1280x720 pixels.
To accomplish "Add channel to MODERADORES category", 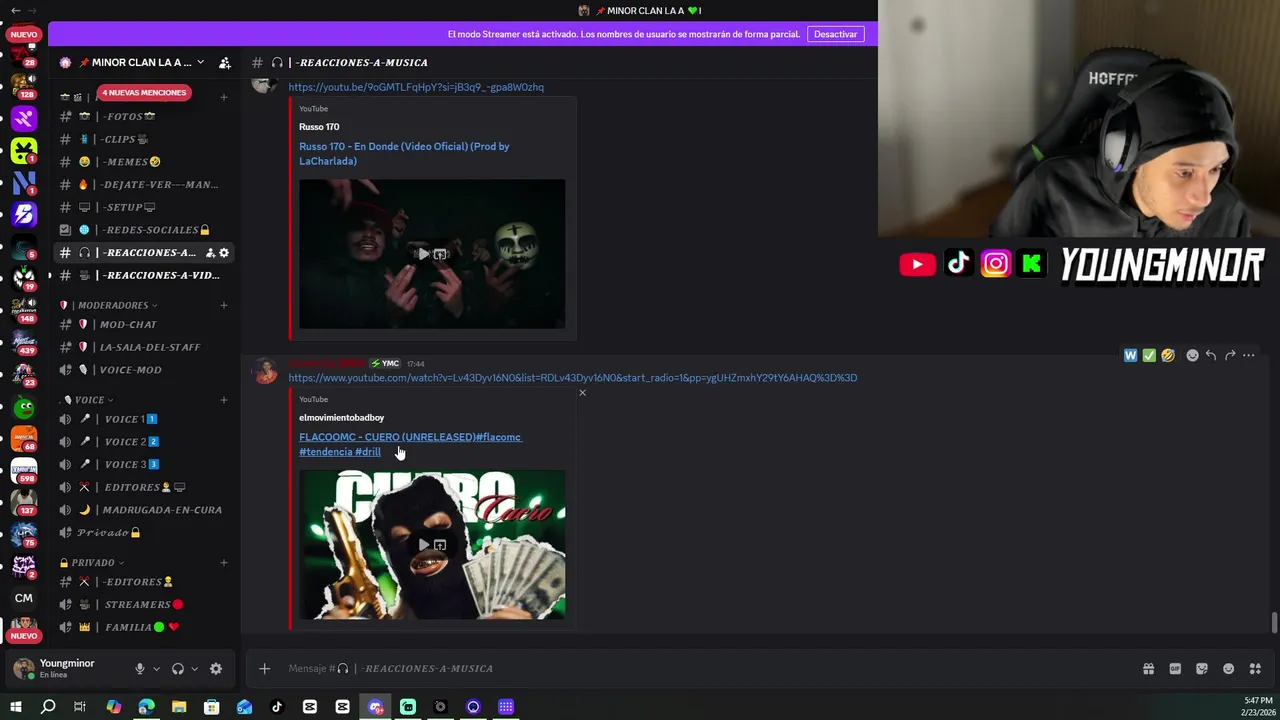I will point(224,305).
